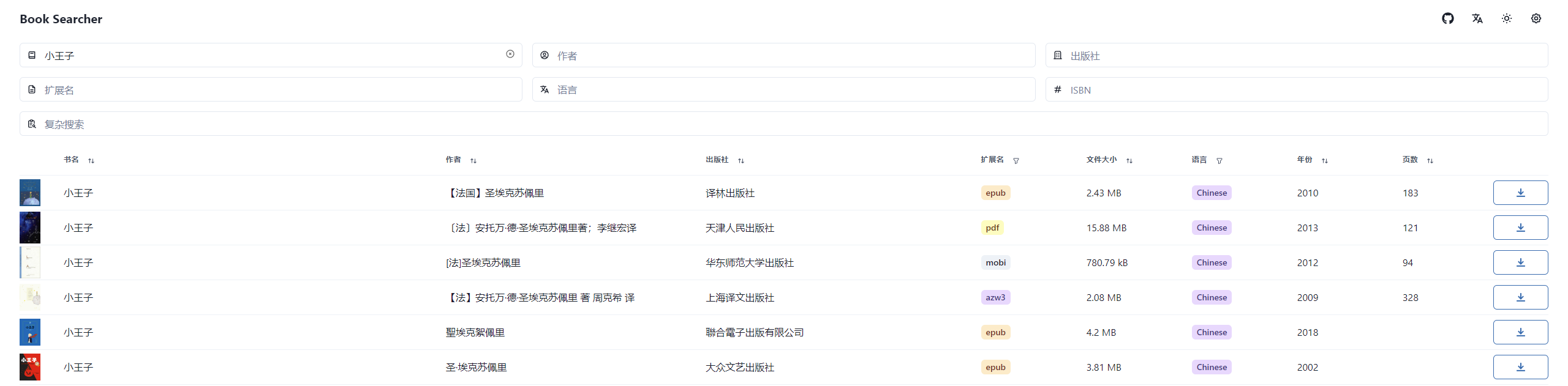Download the 华东师范大学出版社 mobi book
Viewport: 1568px width, 386px height.
pyautogui.click(x=1520, y=262)
